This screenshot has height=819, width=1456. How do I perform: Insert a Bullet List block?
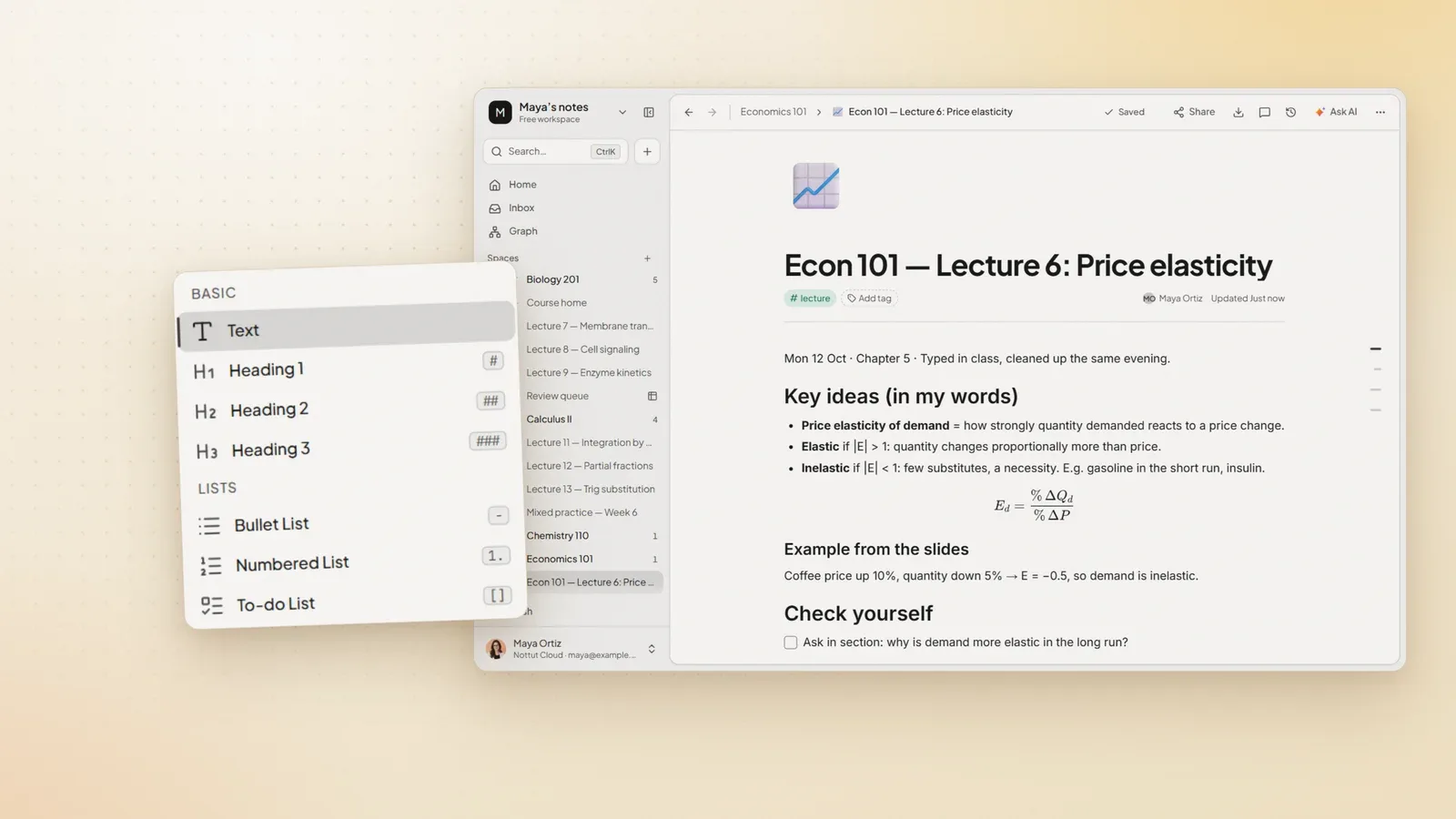354,521
